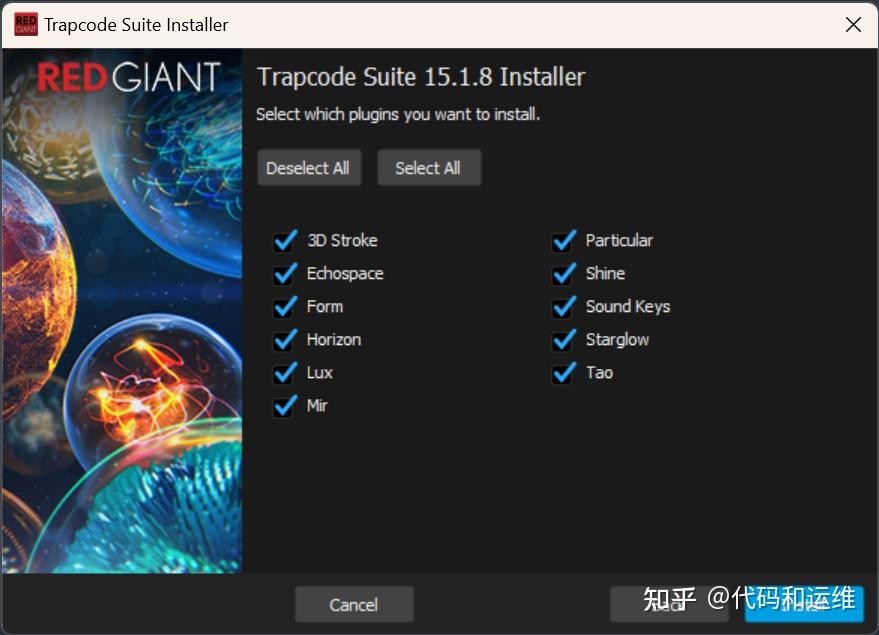Click the Red Giant icon in the title bar
Viewport: 879px width, 635px height.
click(24, 24)
